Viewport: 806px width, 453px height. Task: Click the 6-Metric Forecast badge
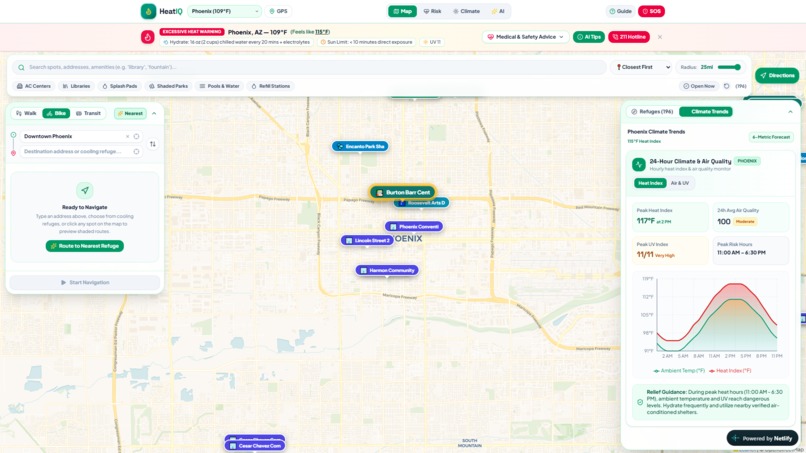771,137
